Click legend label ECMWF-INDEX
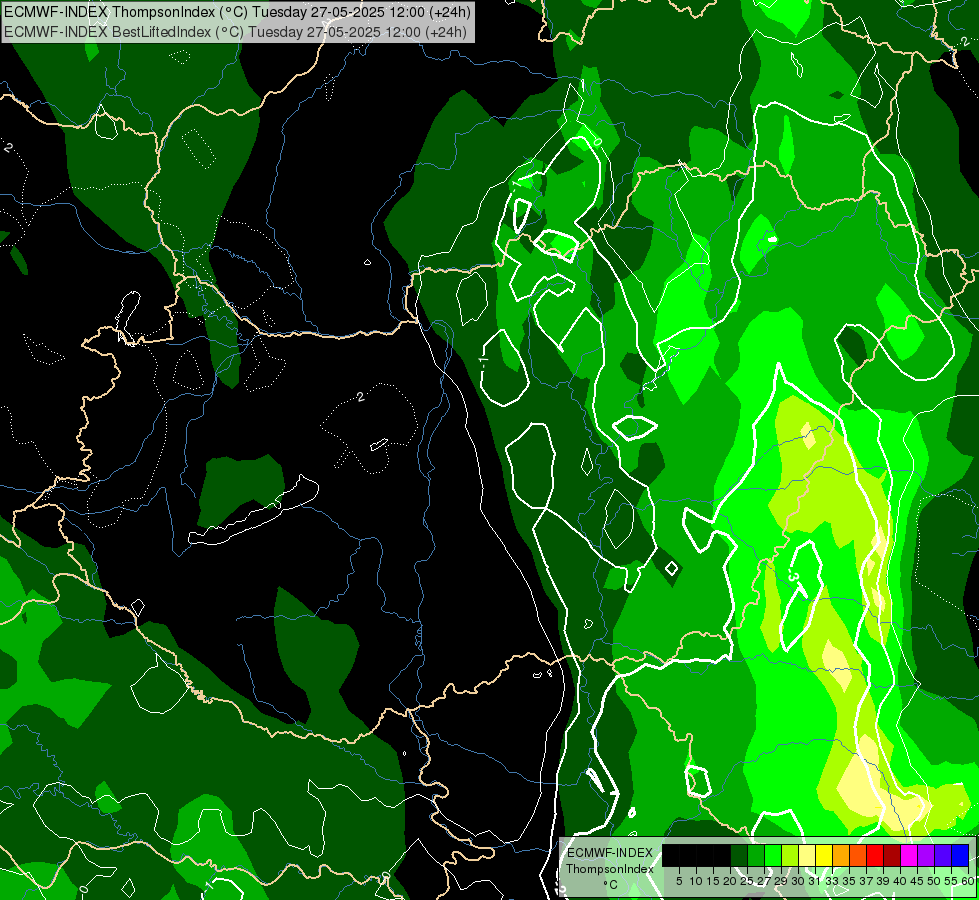The height and width of the screenshot is (900, 979). click(x=610, y=853)
